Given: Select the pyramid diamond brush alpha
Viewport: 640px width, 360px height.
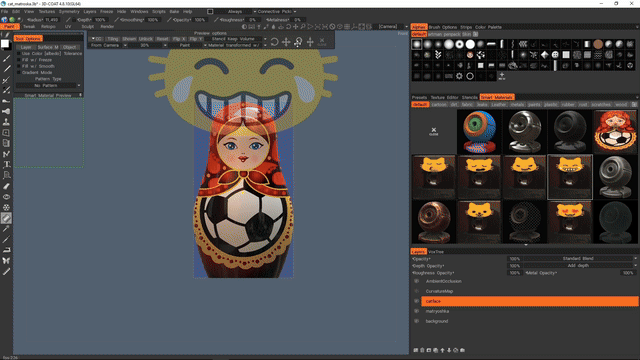Looking at the screenshot, I should click(x=544, y=55).
